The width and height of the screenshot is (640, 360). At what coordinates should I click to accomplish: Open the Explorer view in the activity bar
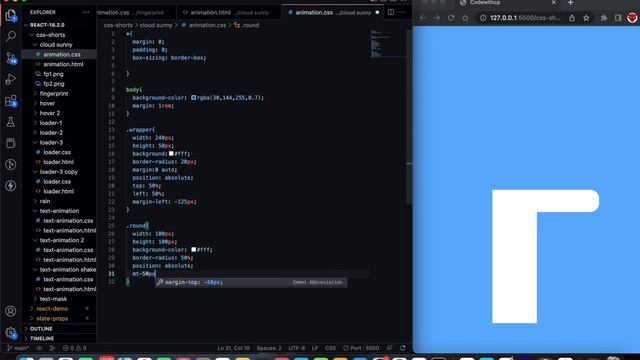point(11,15)
